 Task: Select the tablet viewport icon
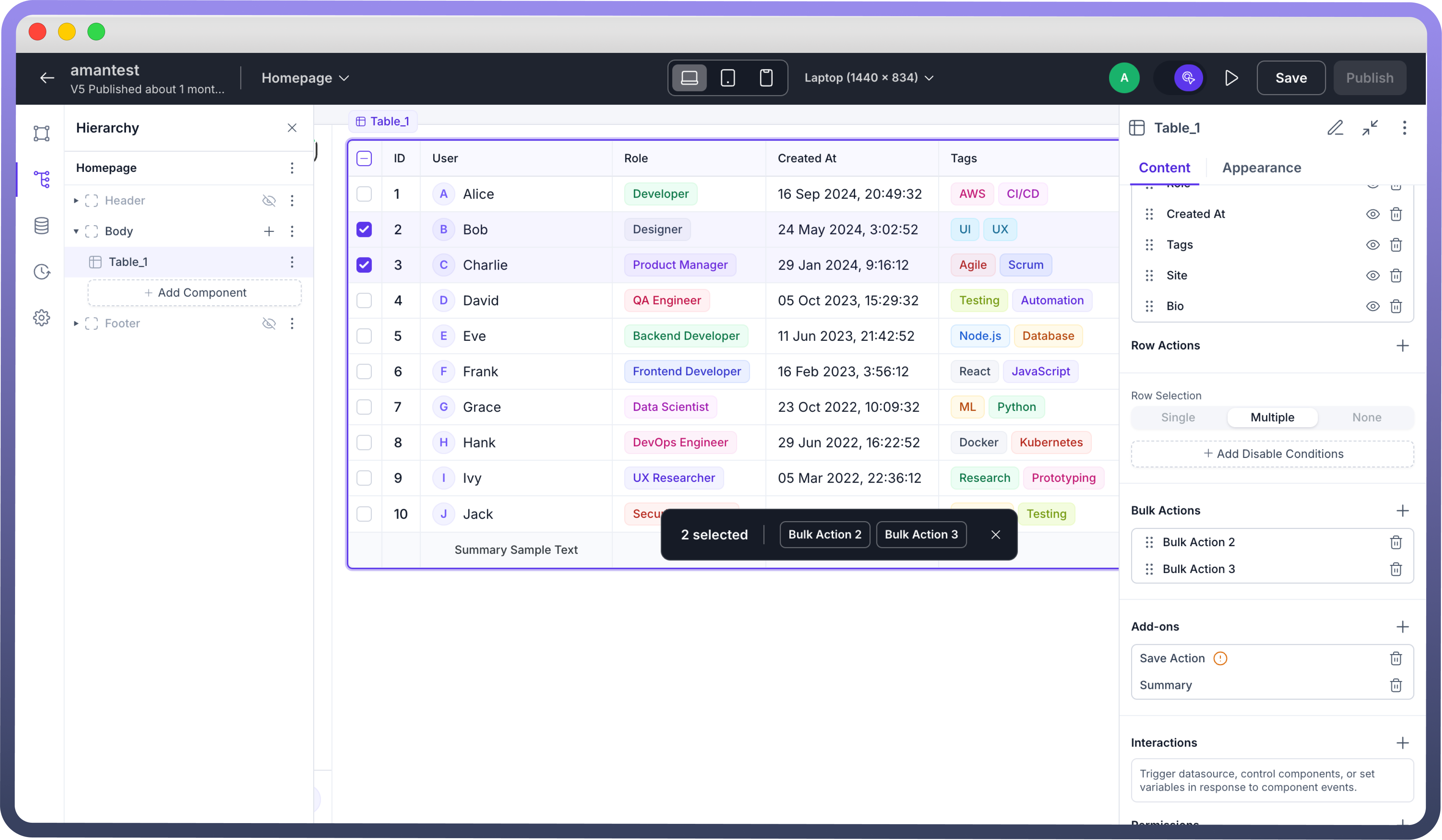tap(727, 78)
